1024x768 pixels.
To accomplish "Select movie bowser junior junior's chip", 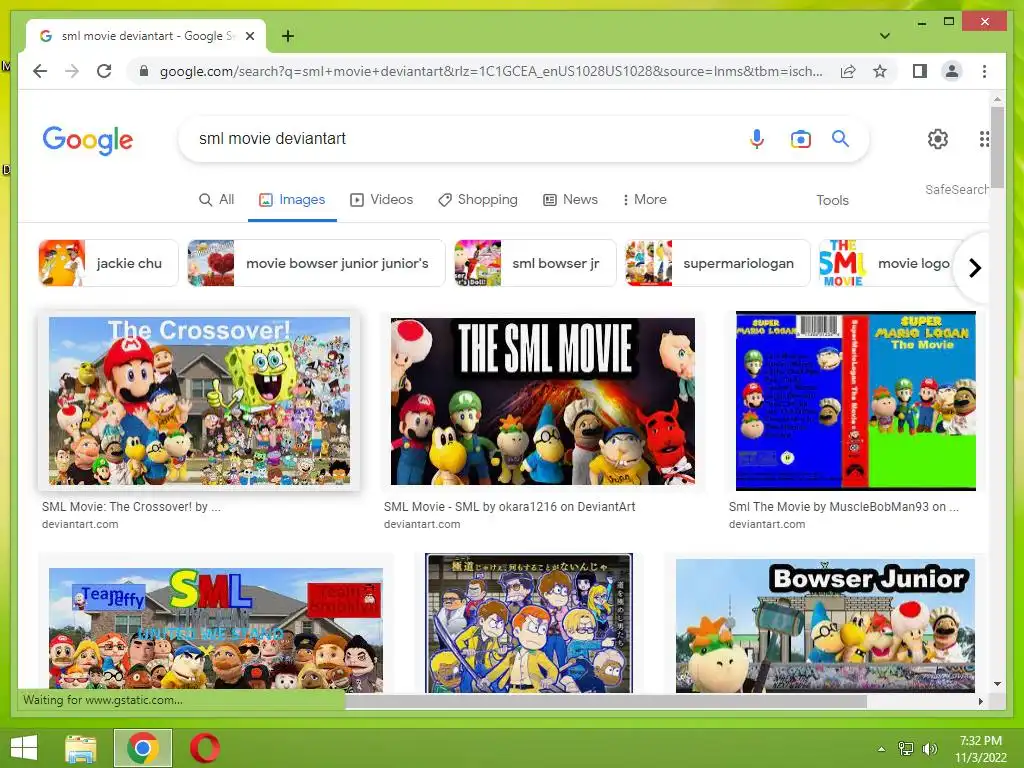I will pos(316,263).
